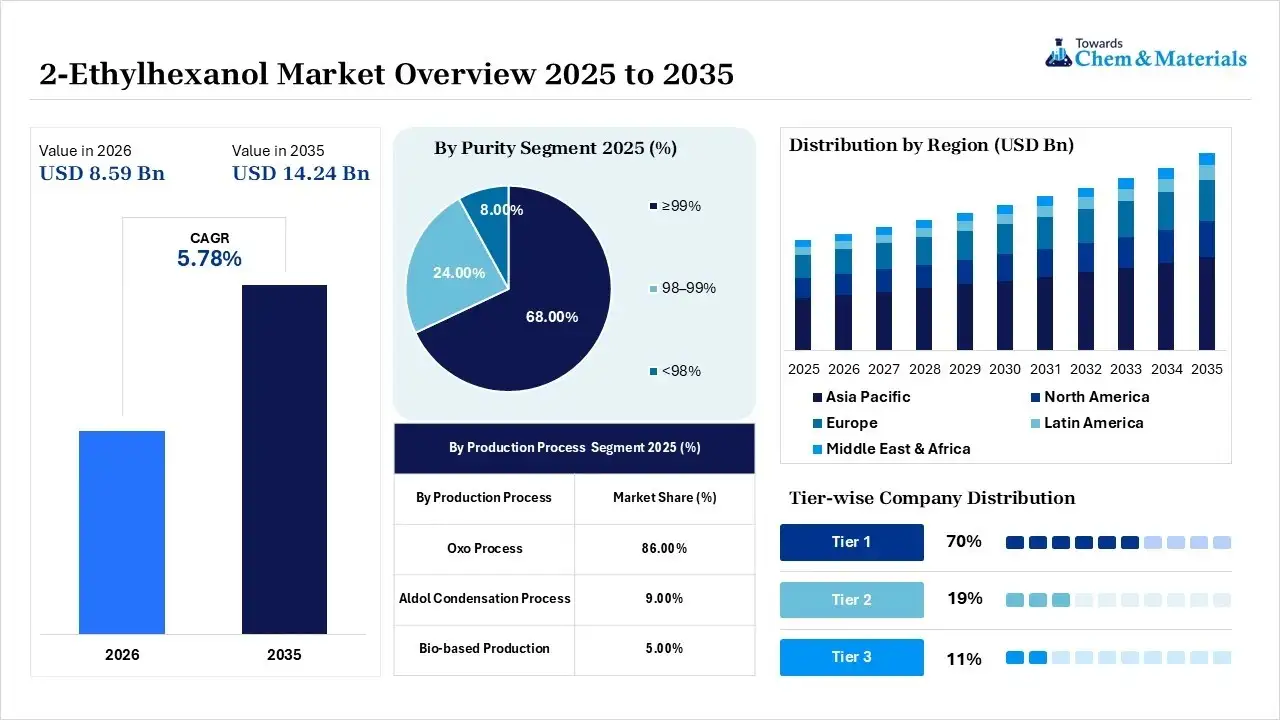Click the North America legend swatch
Viewport: 1280px width, 720px height.
pos(1035,398)
